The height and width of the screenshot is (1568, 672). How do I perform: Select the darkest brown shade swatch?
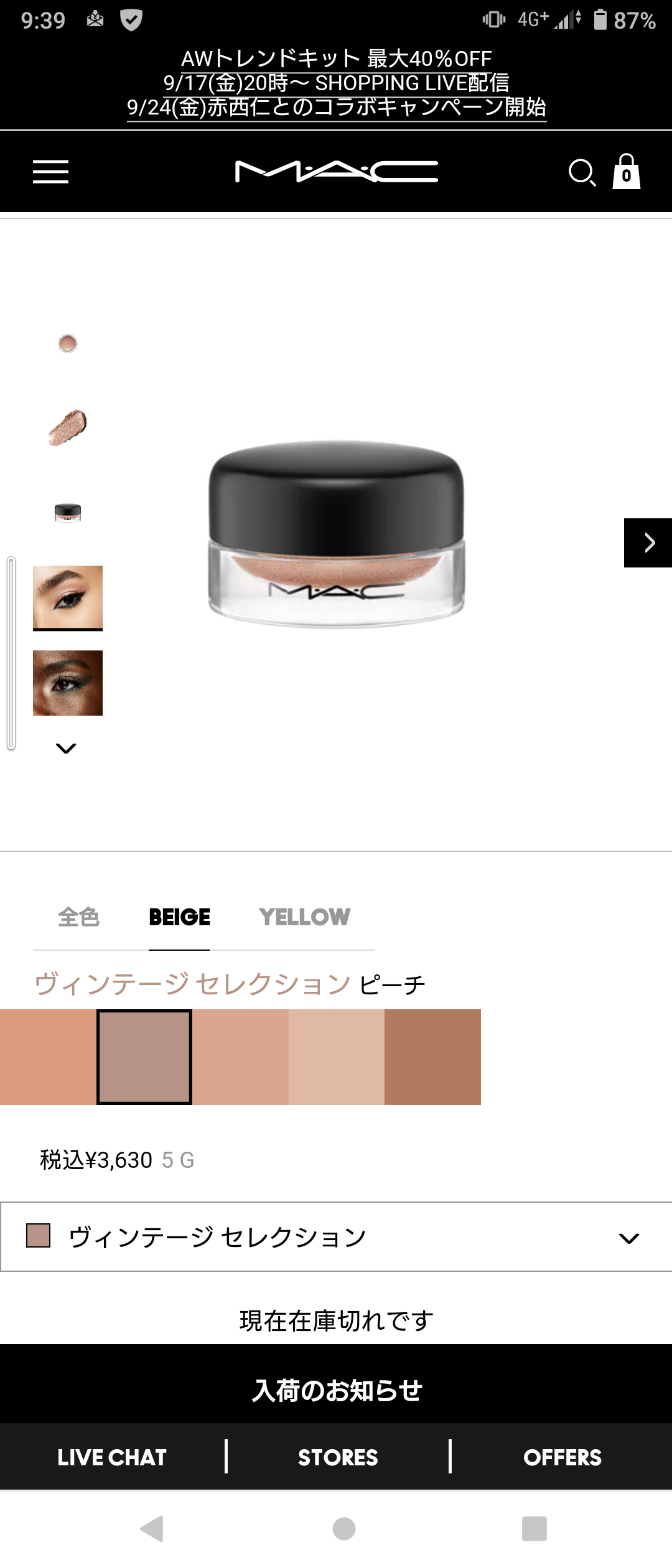pyautogui.click(x=432, y=1057)
